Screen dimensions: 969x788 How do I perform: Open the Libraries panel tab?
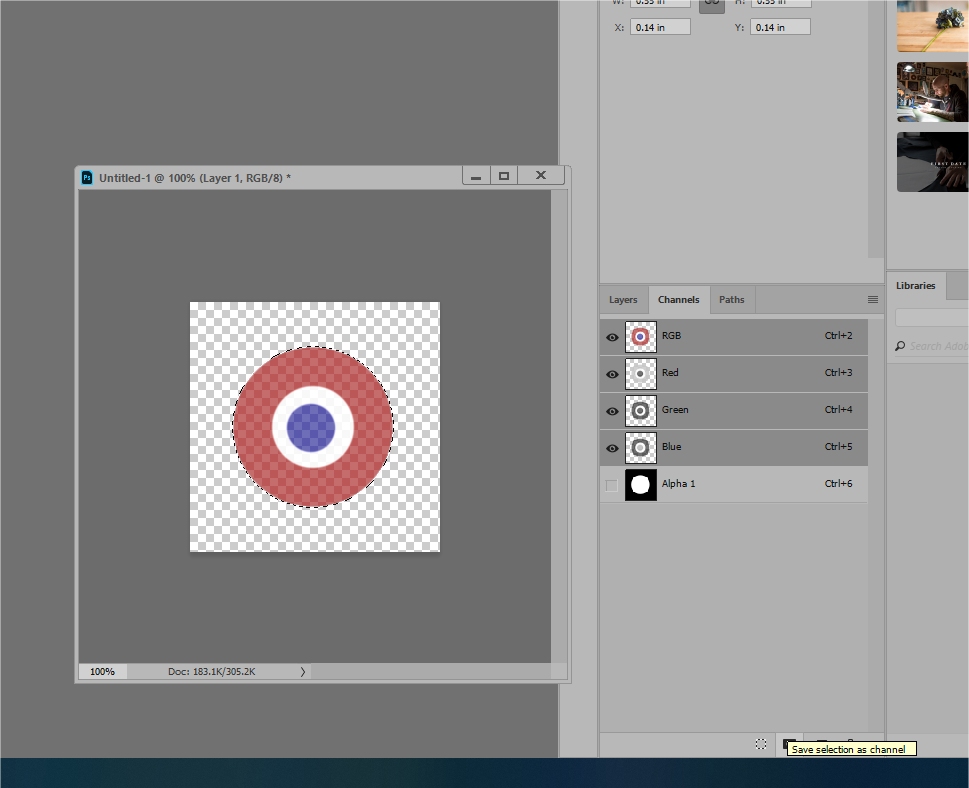[916, 286]
